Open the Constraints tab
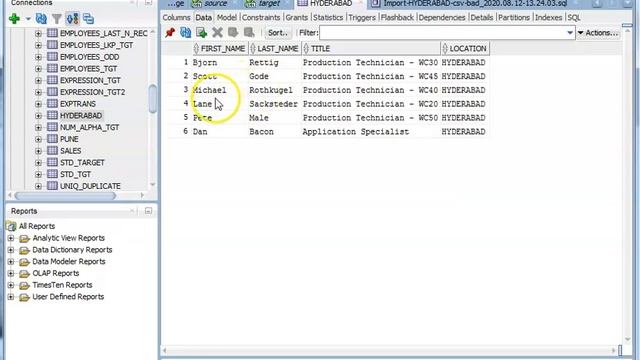This screenshot has width=640, height=360. (261, 18)
